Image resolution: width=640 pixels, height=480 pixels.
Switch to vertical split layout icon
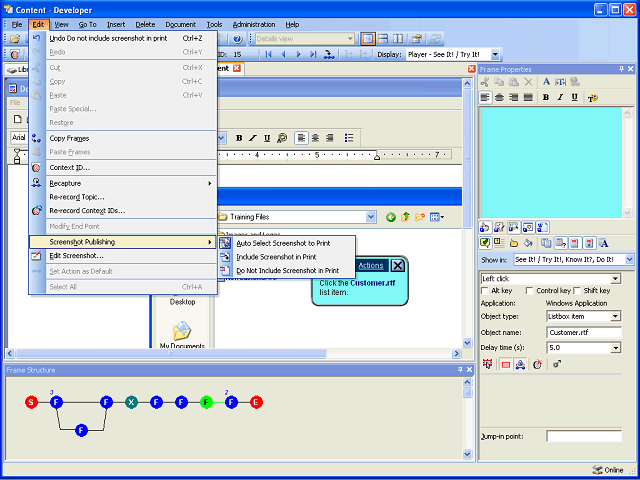pyautogui.click(x=398, y=39)
